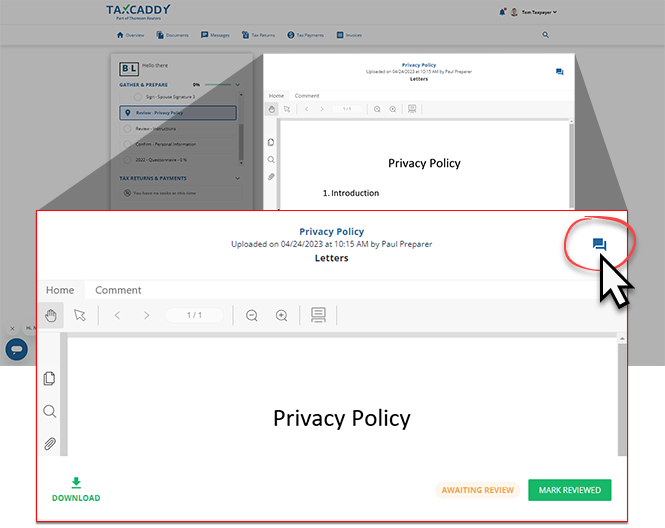Select the hand tool in the small background viewer
Viewport: 665px width, 528px height.
(x=271, y=109)
